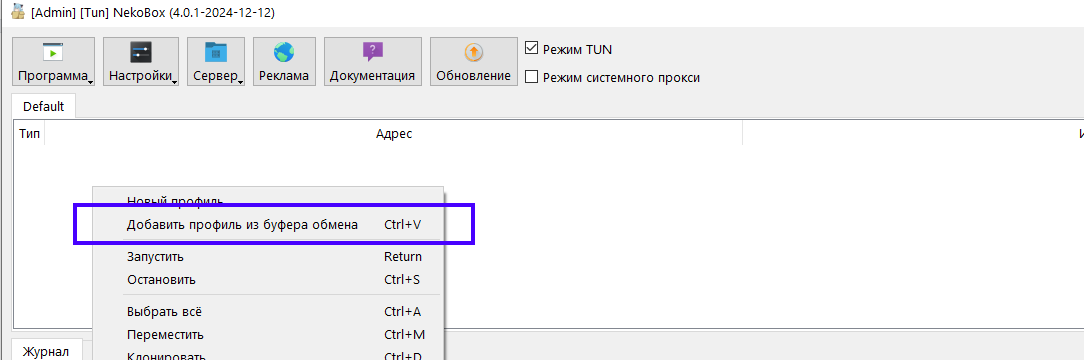This screenshot has height=360, width=1084.
Task: Open Документация help button
Action: 373,61
